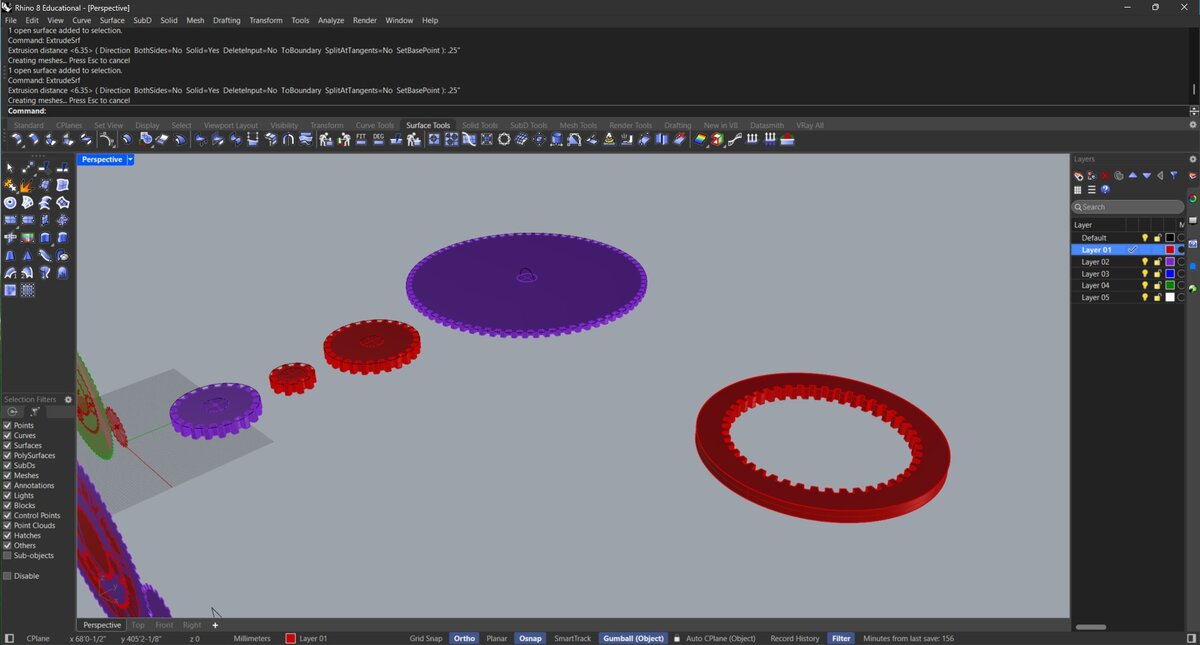Switch to the Curve Tools toolbar tab

tap(375, 125)
